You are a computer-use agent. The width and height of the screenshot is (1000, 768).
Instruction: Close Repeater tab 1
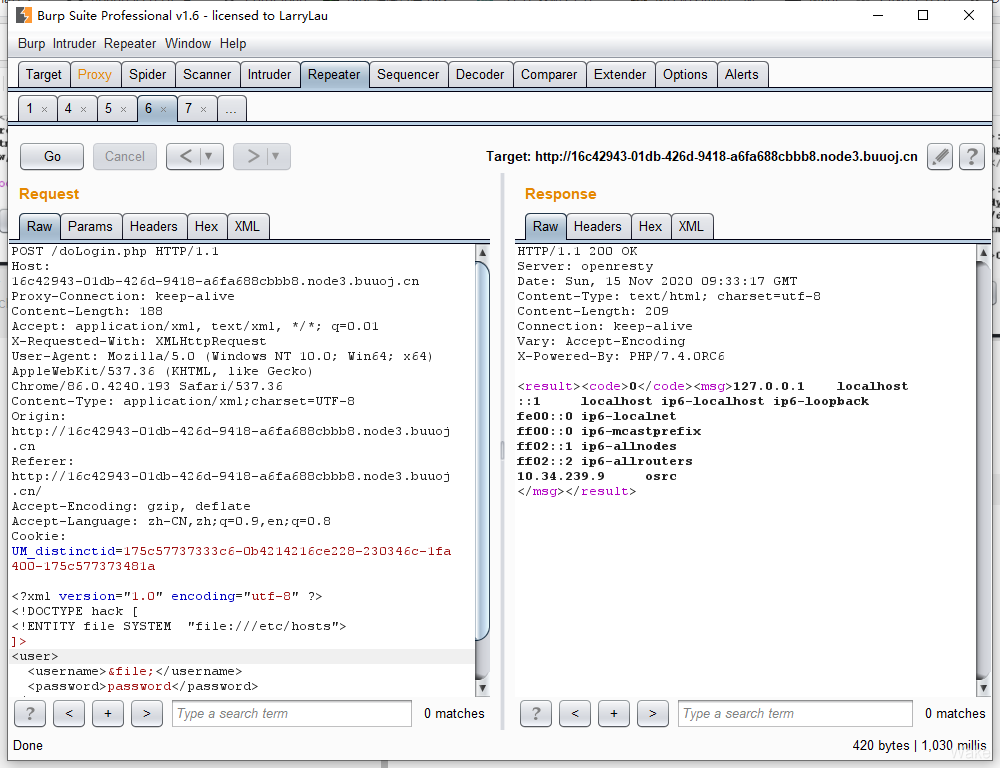tap(45, 110)
